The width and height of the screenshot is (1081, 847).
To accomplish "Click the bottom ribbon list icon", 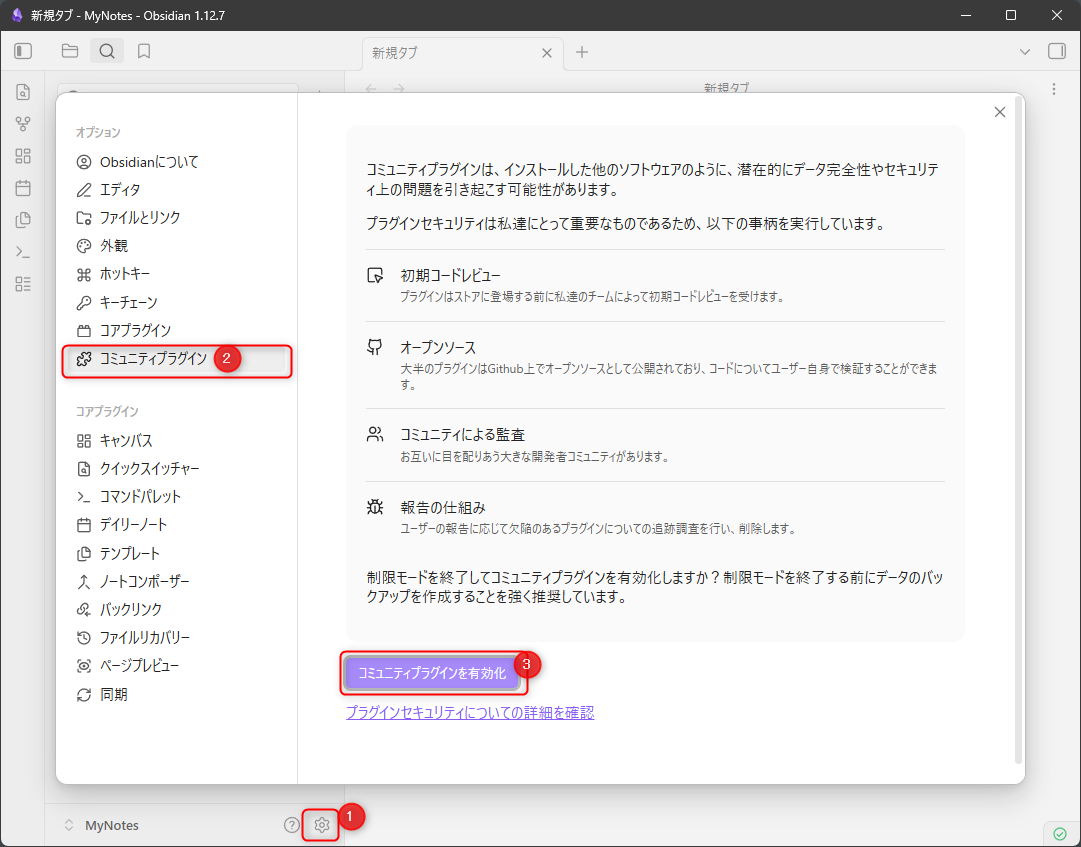I will point(23,283).
